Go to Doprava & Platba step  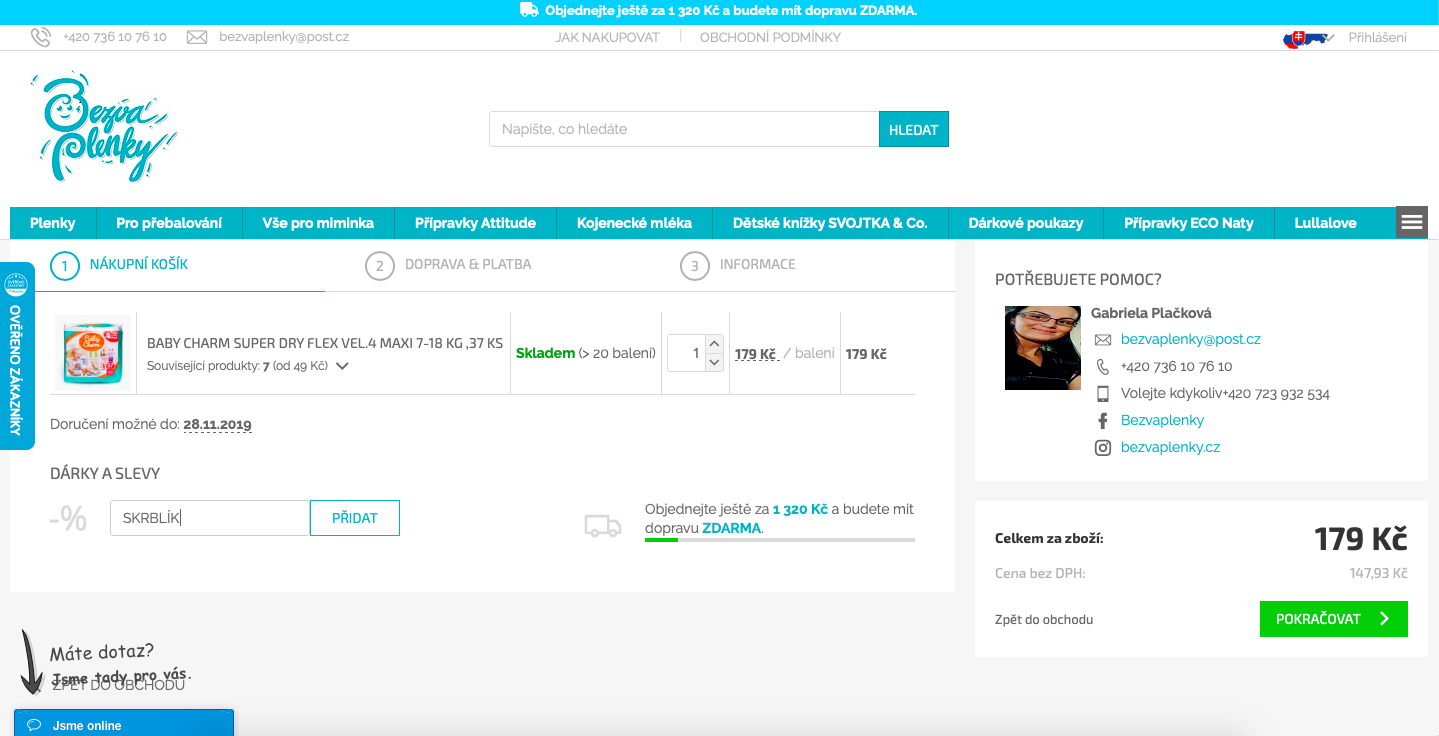448,265
